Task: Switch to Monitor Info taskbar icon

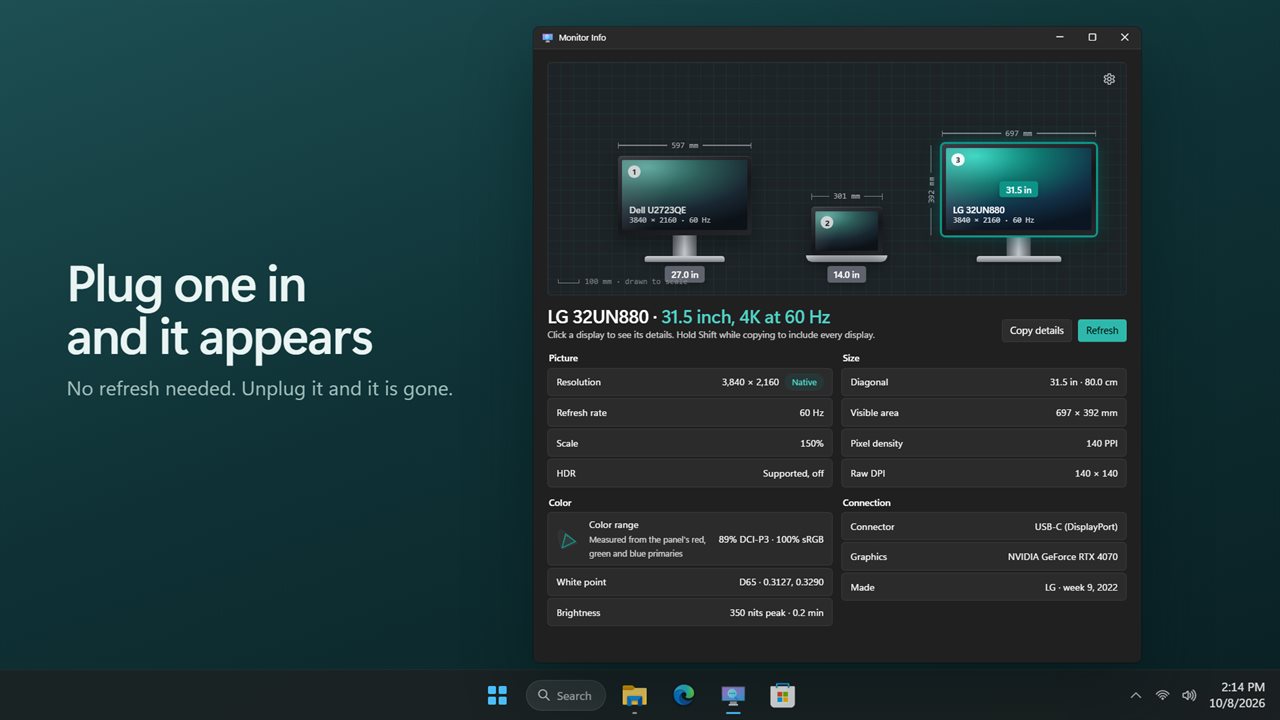Action: [734, 695]
